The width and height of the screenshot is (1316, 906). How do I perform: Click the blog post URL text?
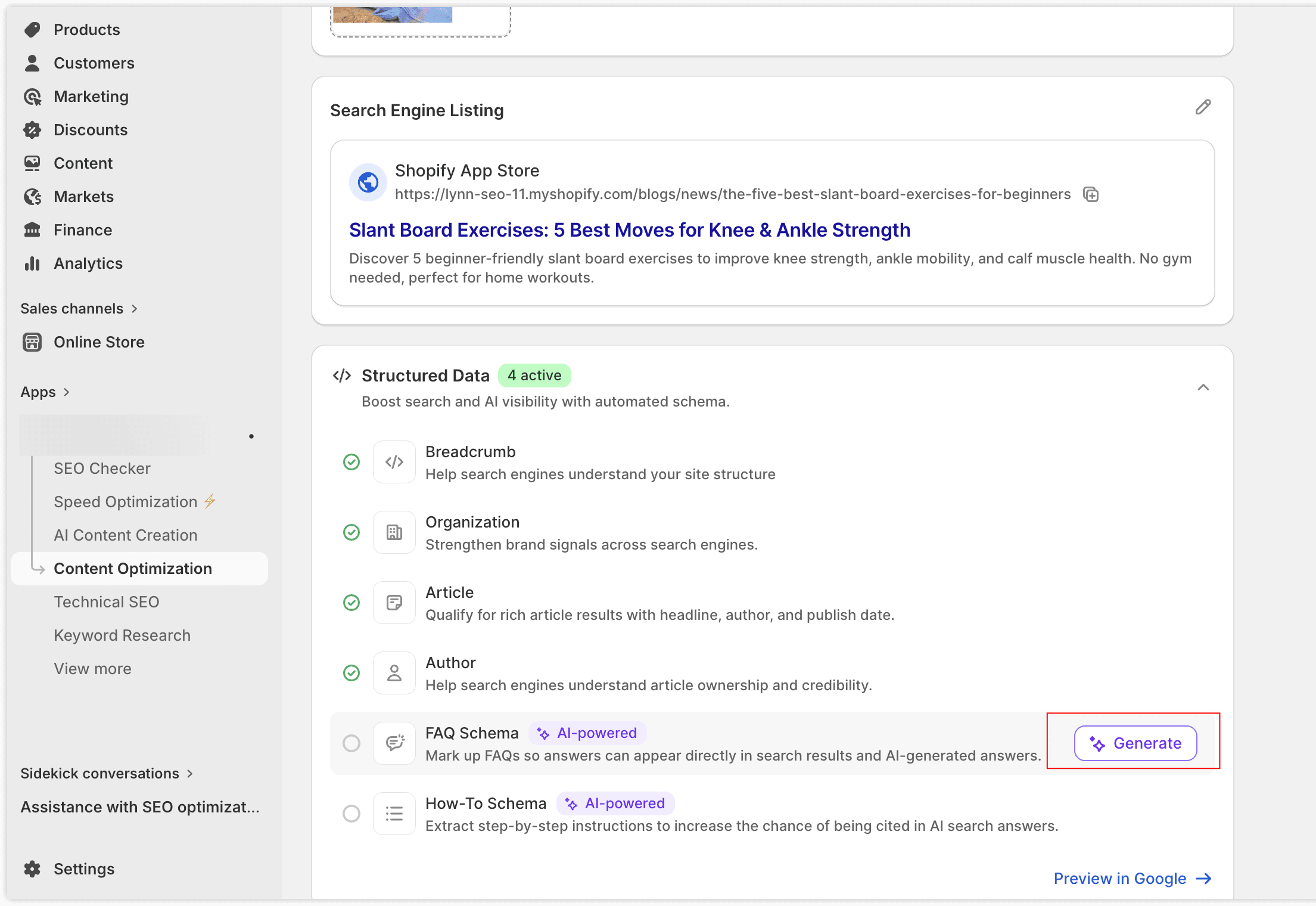point(733,194)
